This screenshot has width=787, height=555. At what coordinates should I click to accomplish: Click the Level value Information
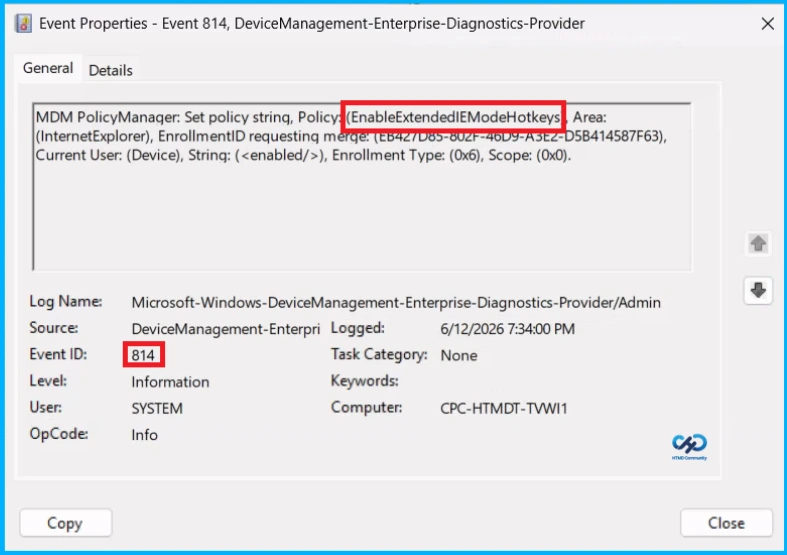170,382
